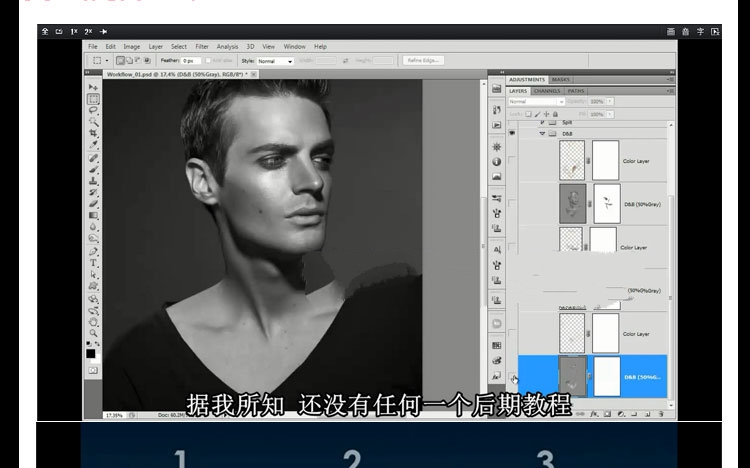This screenshot has width=750, height=468.
Task: Switch to the Paths tab
Action: [576, 91]
